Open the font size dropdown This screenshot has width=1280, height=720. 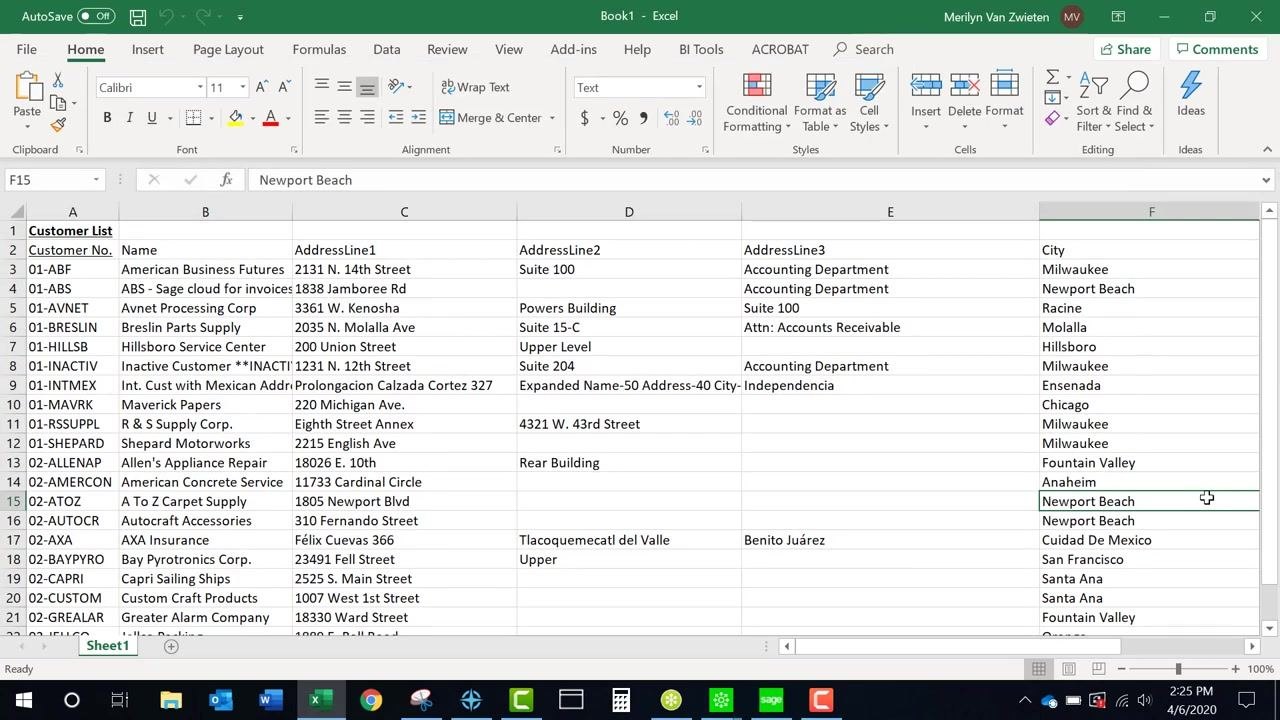point(242,88)
